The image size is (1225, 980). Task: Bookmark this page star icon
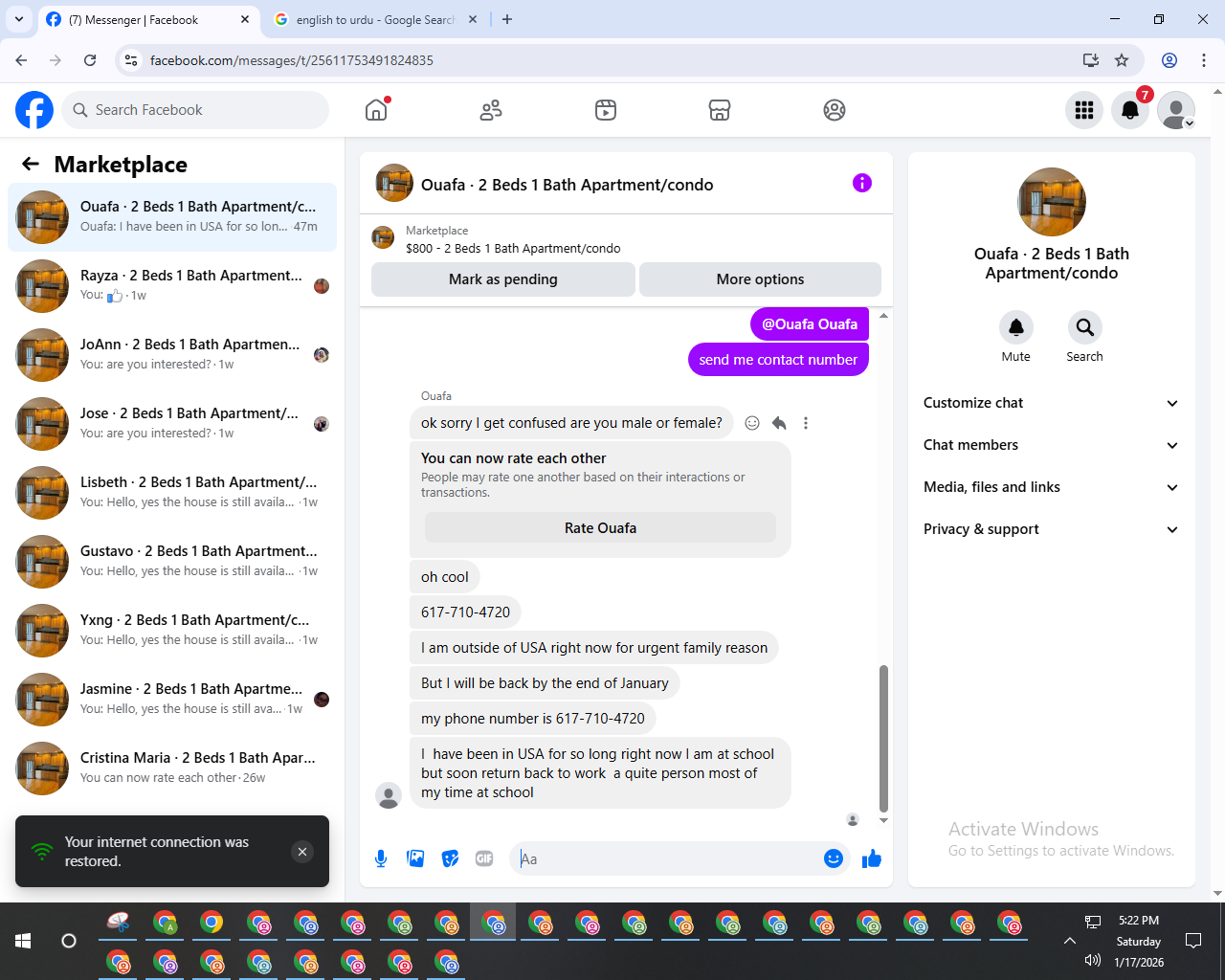1122,60
